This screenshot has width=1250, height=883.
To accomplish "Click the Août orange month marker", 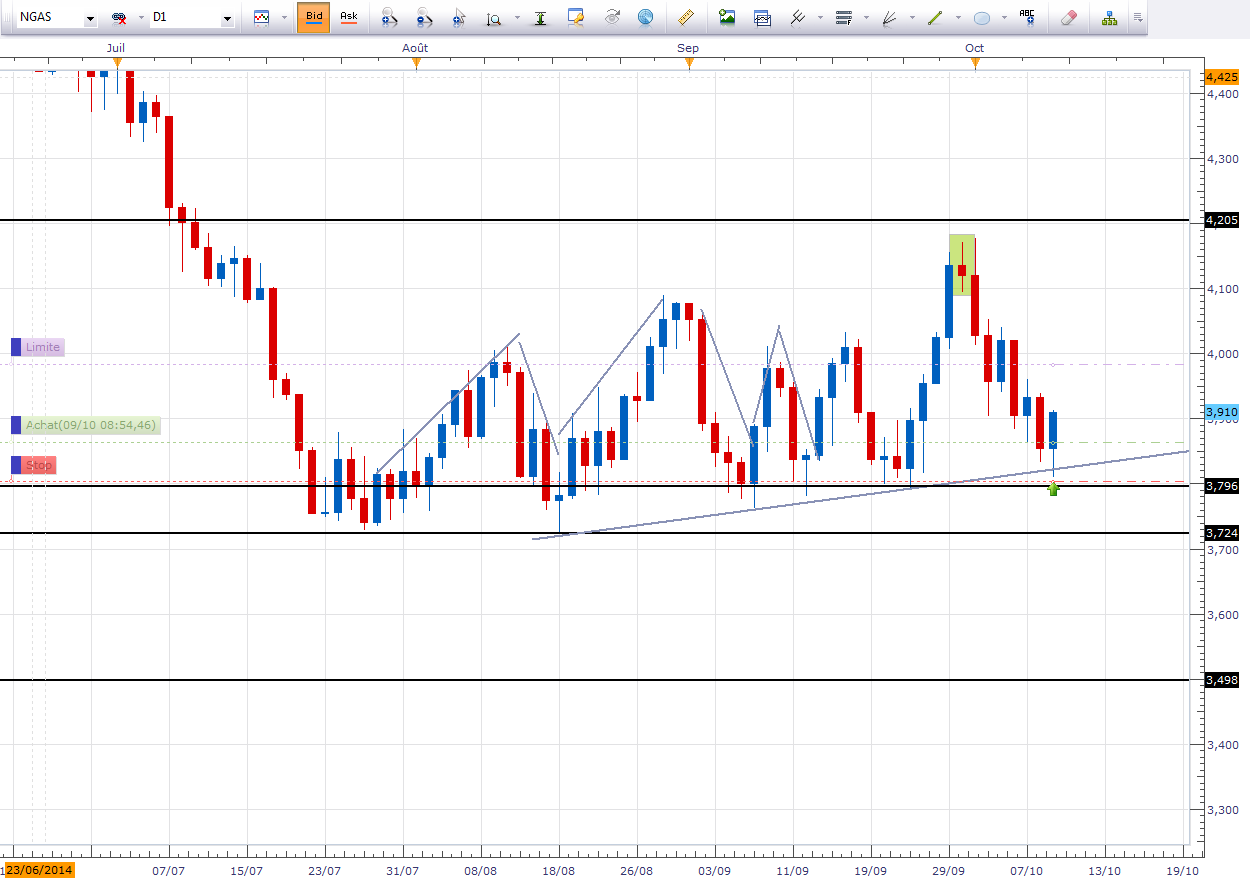I will pos(416,63).
